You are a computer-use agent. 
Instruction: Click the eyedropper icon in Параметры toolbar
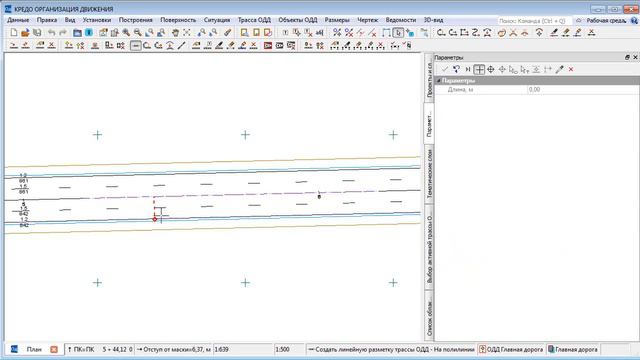[x=560, y=69]
